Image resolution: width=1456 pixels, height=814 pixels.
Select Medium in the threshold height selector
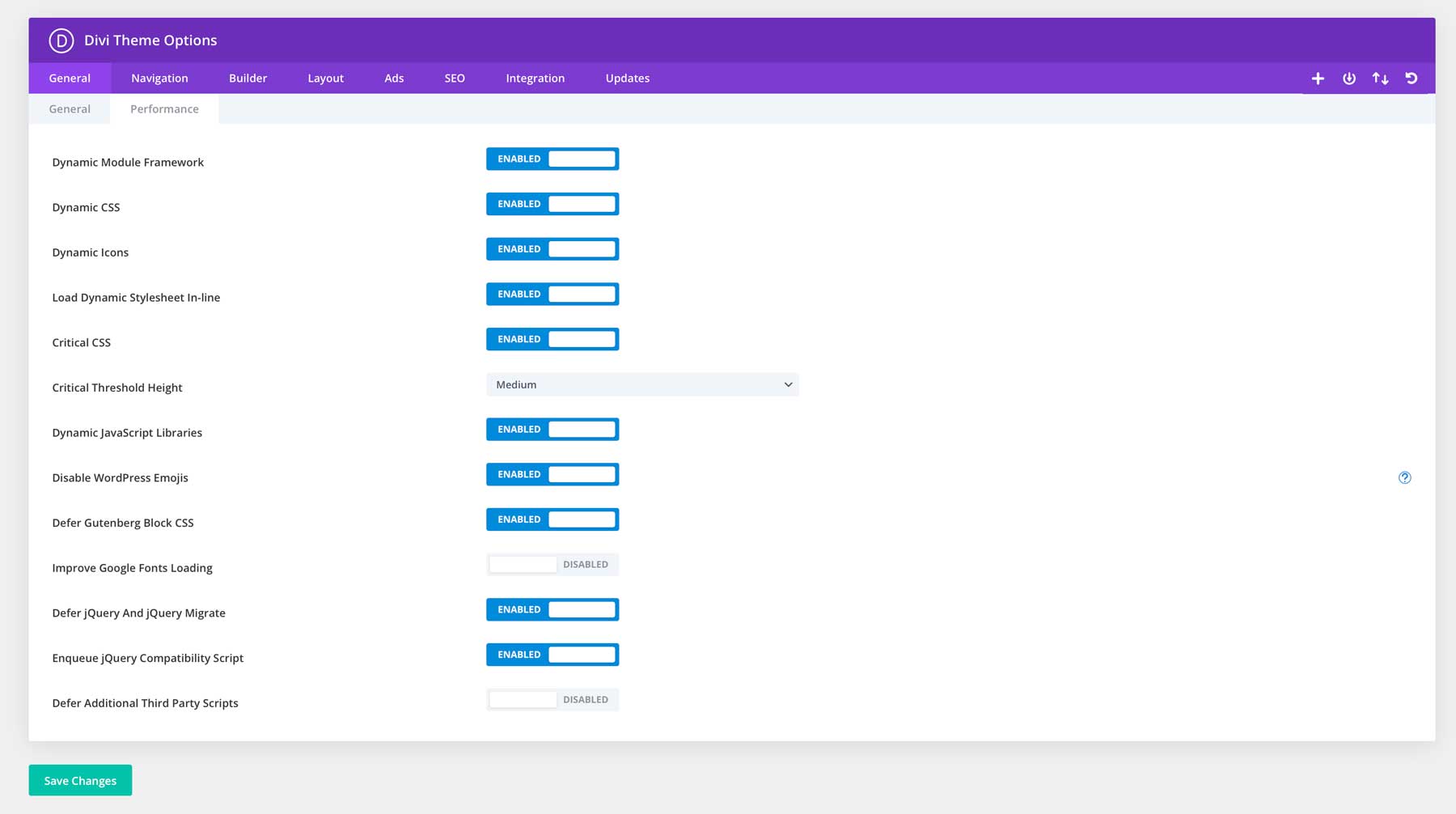coord(641,384)
